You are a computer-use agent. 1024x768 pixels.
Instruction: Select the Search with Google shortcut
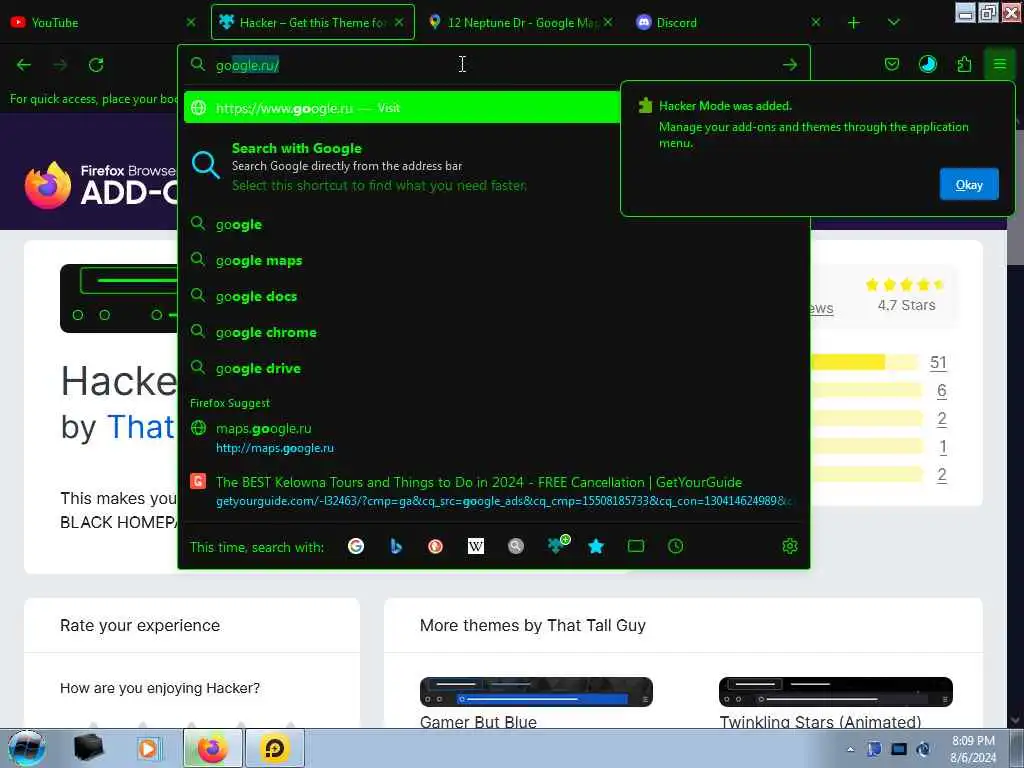[x=402, y=167]
